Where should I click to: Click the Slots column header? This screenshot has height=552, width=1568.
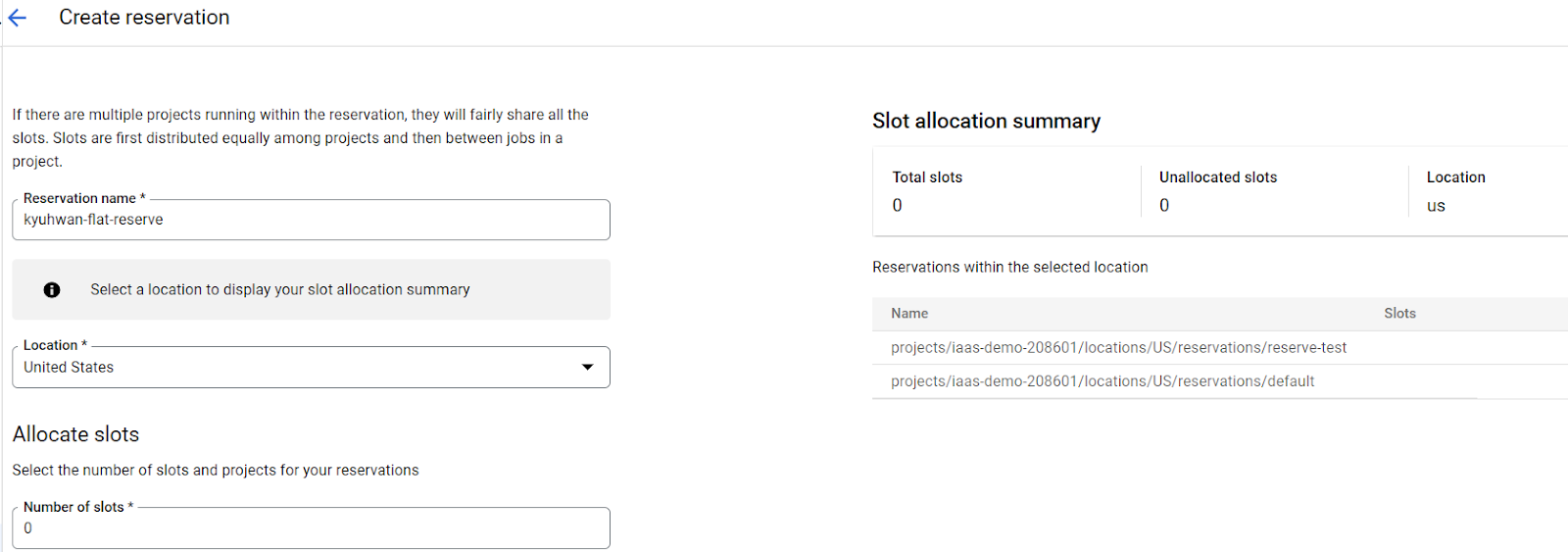pos(1399,314)
